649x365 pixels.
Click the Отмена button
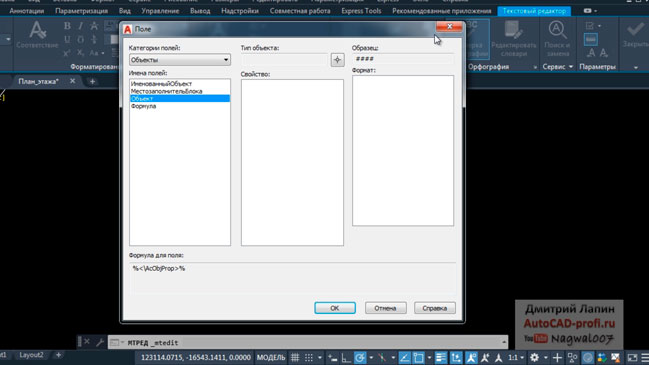tap(385, 308)
